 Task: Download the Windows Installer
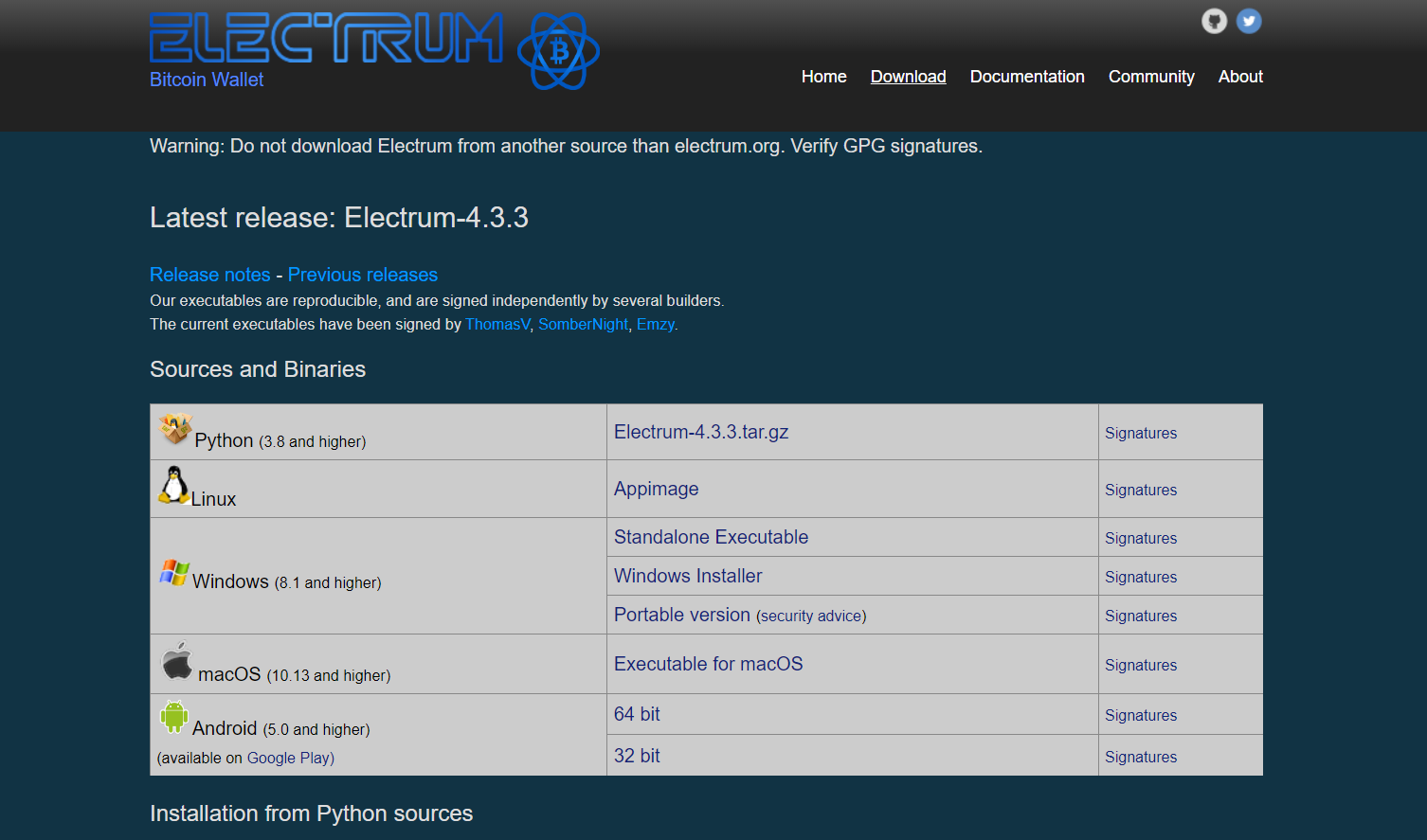point(688,576)
